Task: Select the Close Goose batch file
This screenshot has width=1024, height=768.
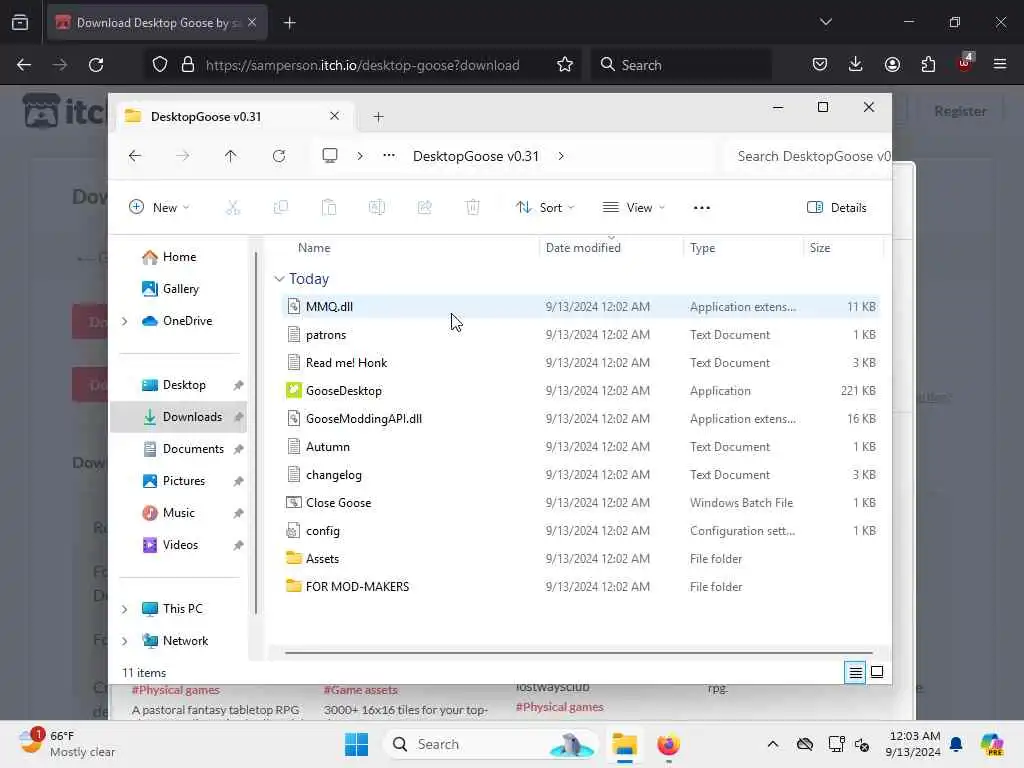Action: pyautogui.click(x=338, y=503)
